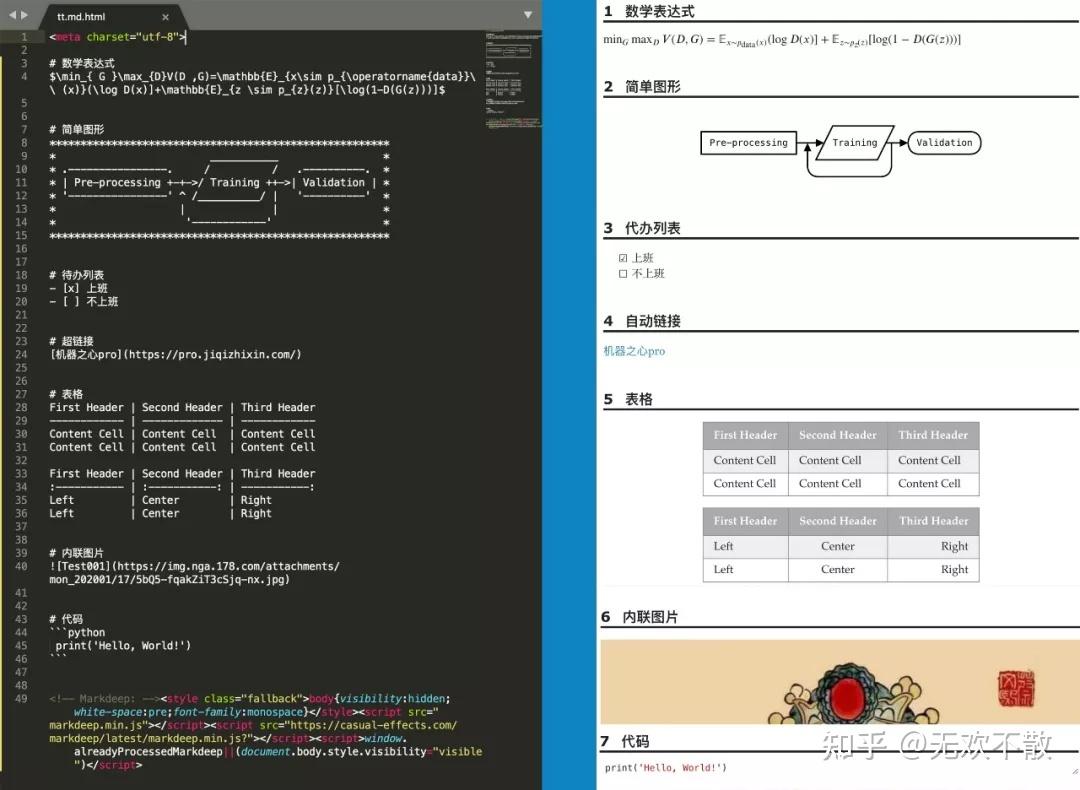Click the next-tab right arrow in the editor
The width and height of the screenshot is (1080, 790).
[x=25, y=14]
